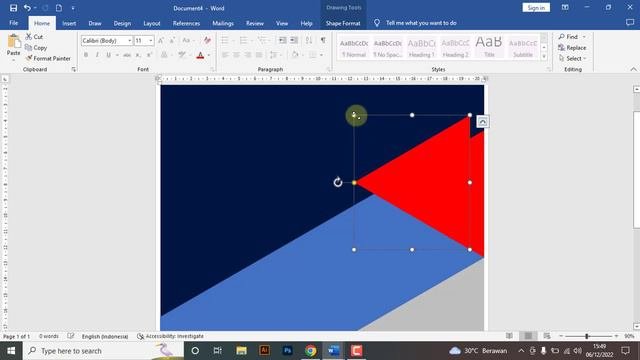The width and height of the screenshot is (640, 360).
Task: Switch to the Design tab
Action: click(x=122, y=23)
